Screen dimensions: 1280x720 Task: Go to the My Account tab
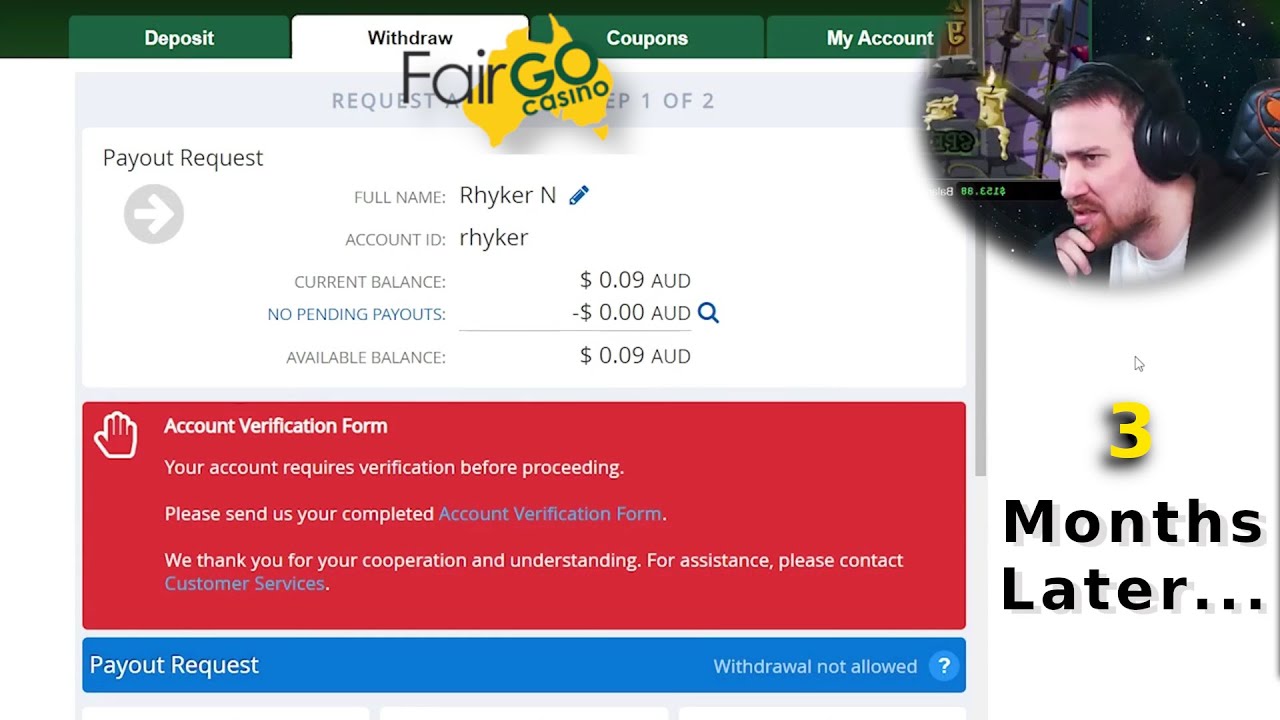(x=880, y=38)
